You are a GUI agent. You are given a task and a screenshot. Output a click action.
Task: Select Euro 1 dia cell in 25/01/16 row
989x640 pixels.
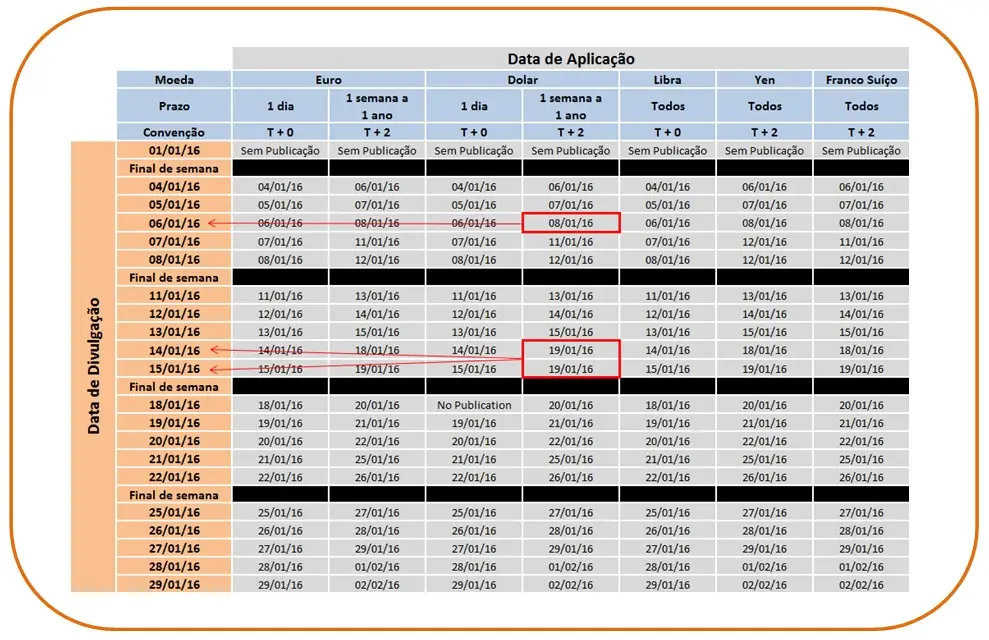[x=280, y=513]
